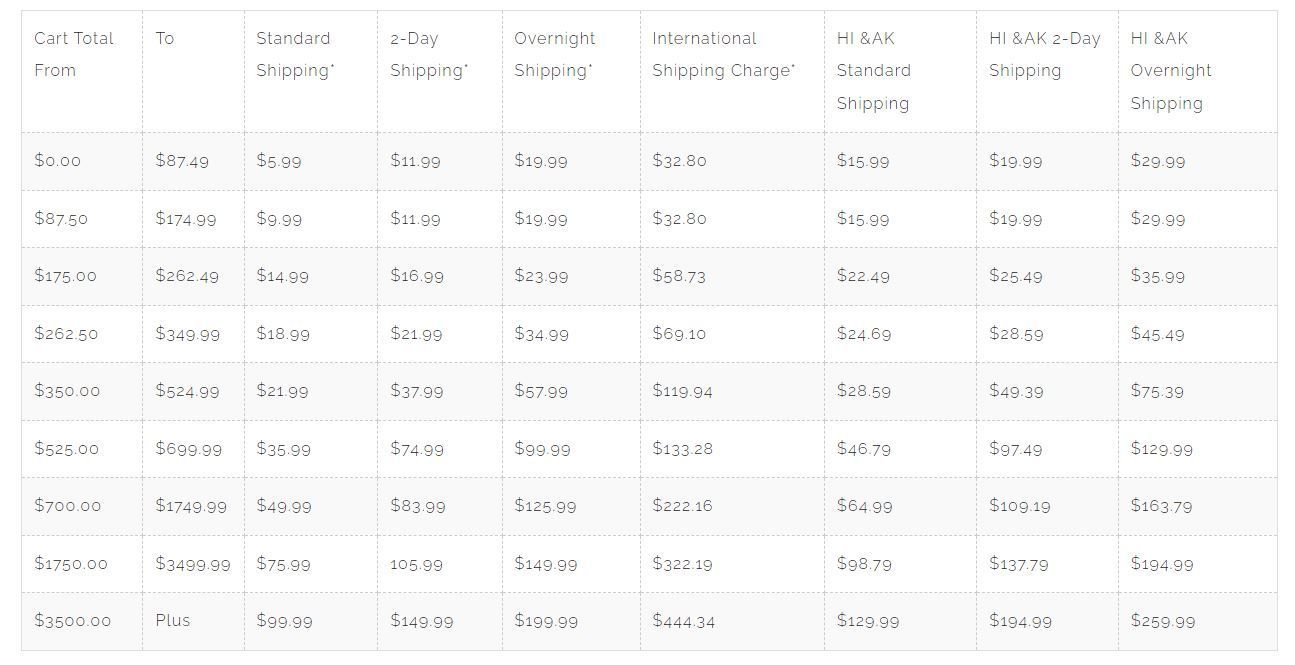This screenshot has width=1295, height=665.
Task: Click the 105.99 2-day shipping cell
Action: pyautogui.click(x=416, y=564)
